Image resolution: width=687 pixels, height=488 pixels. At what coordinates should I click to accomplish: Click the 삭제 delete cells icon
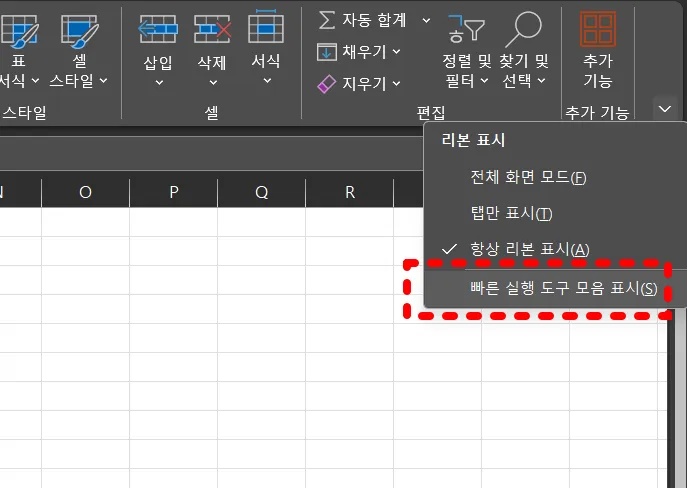click(212, 29)
